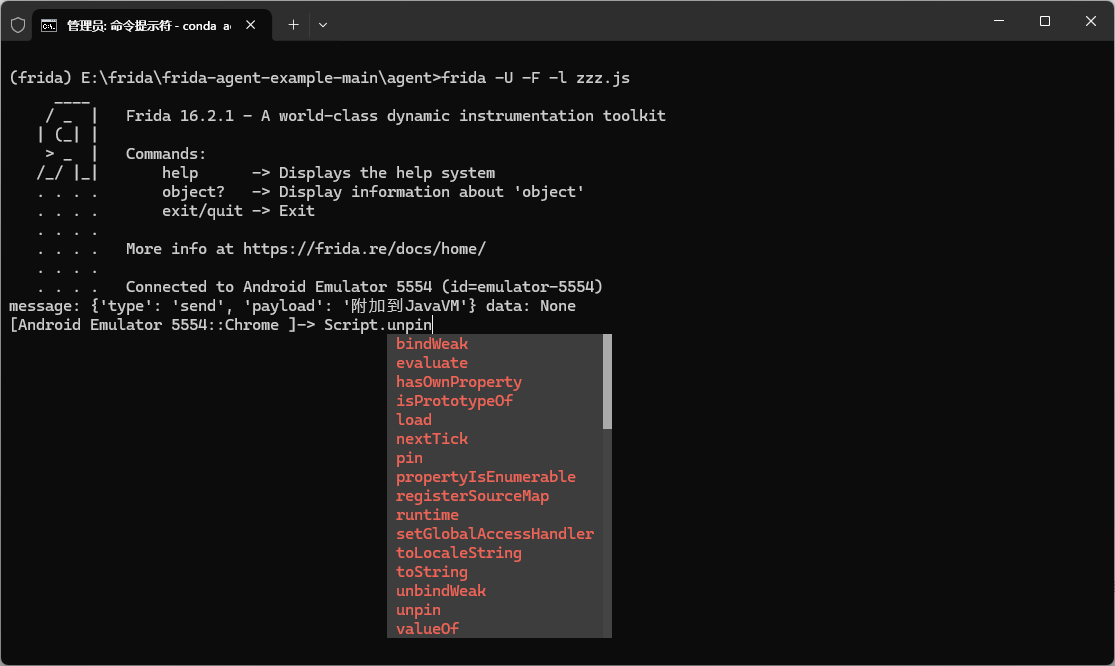Click the 'object?' command description line
The height and width of the screenshot is (666, 1115).
click(373, 192)
